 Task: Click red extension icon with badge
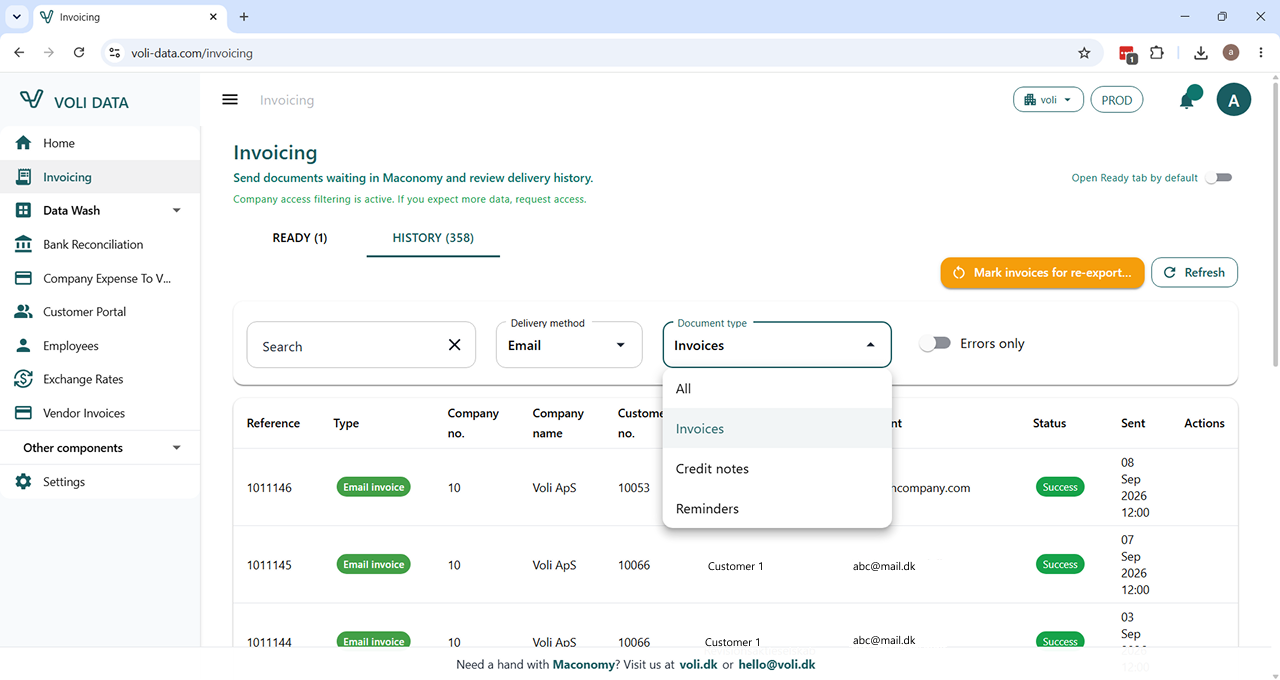coord(1127,54)
